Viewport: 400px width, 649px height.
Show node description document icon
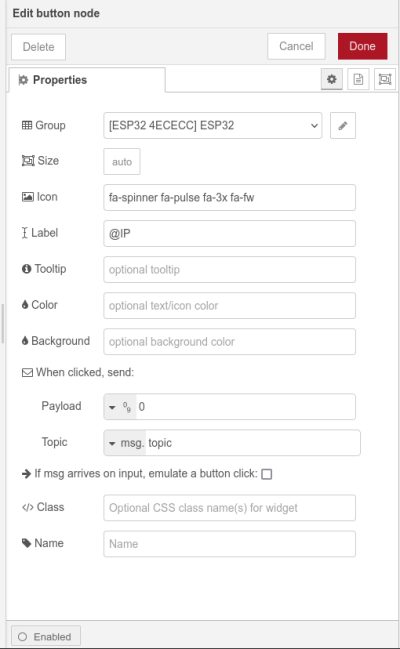click(x=358, y=79)
